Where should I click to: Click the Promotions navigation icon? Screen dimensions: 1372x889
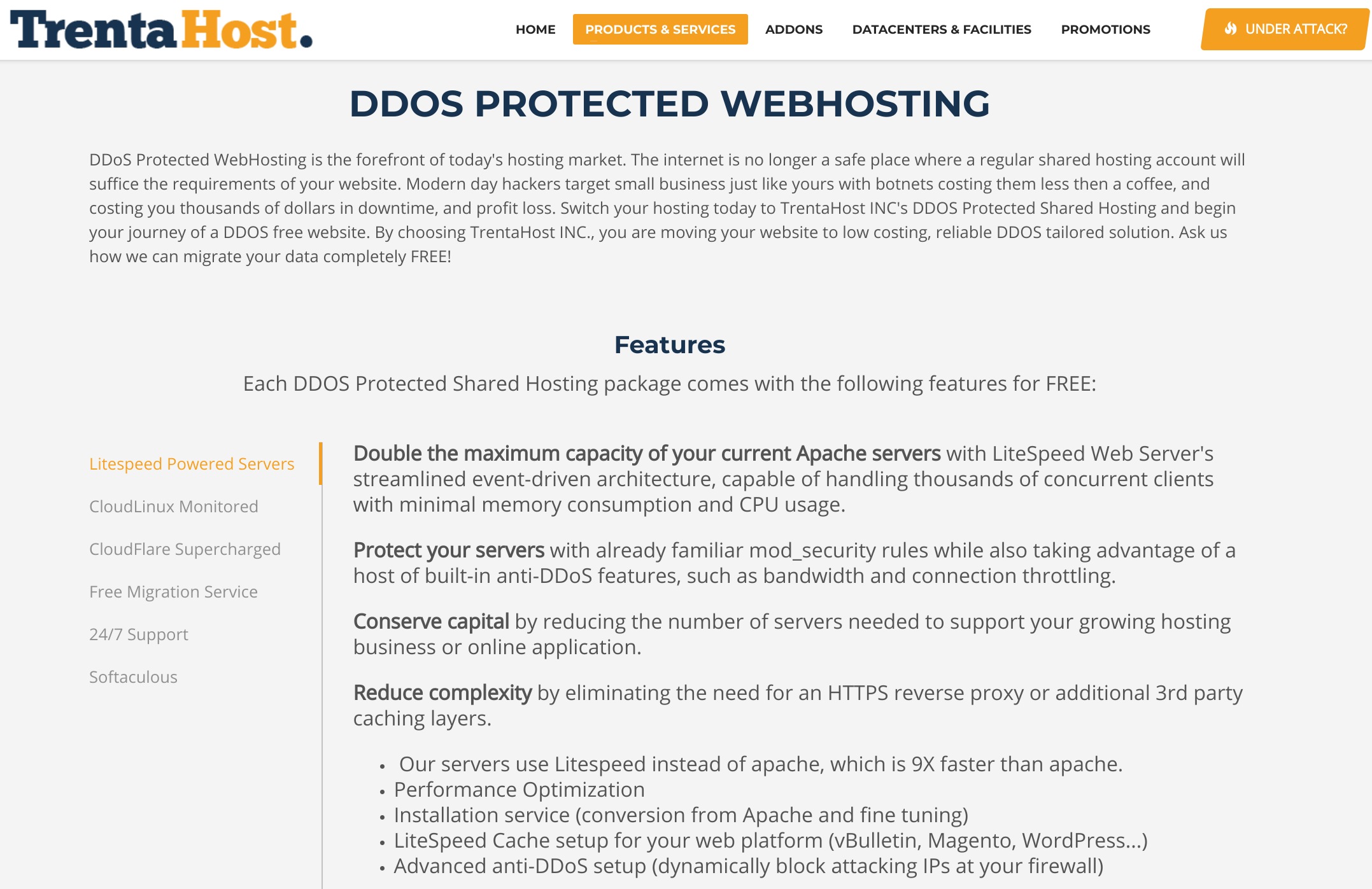click(x=1106, y=29)
